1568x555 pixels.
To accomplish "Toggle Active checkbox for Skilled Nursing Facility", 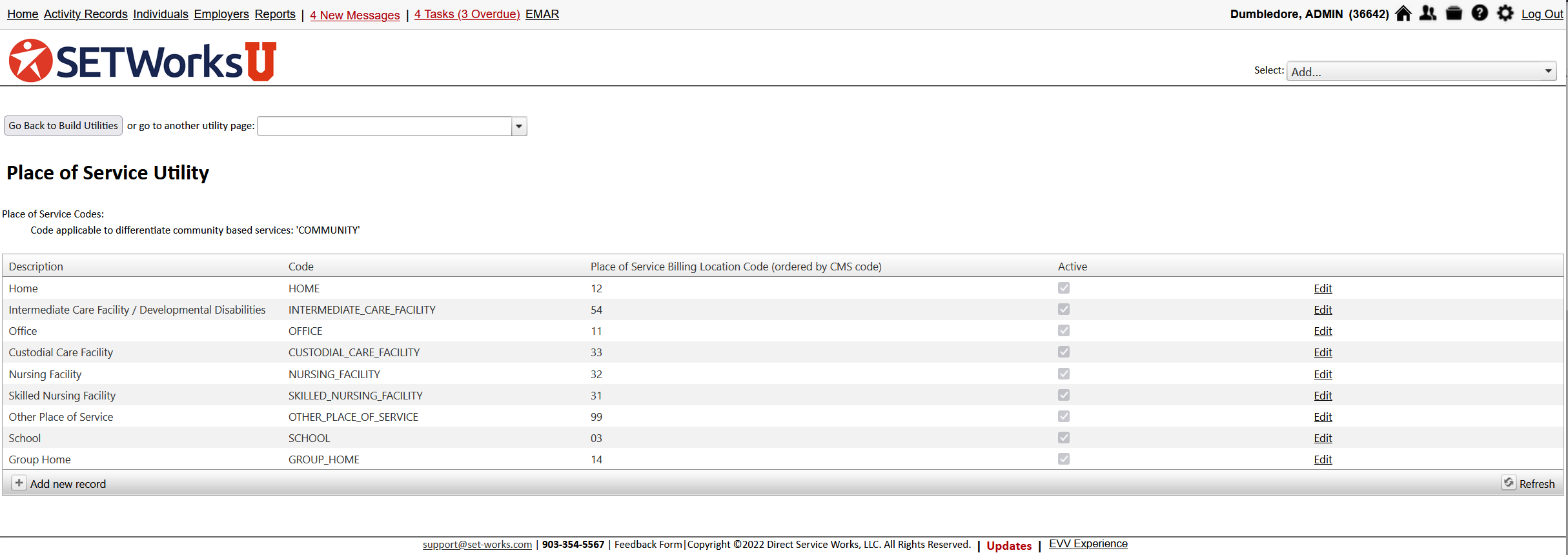I will (1064, 395).
